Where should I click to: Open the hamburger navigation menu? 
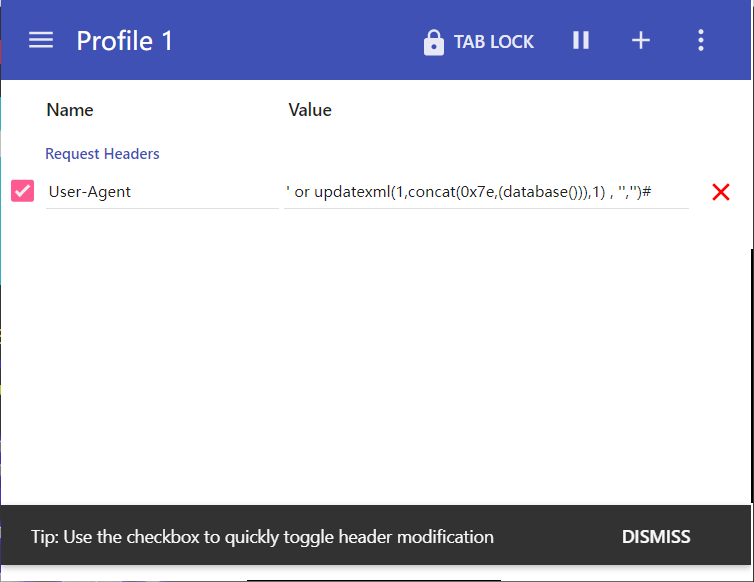pos(41,40)
